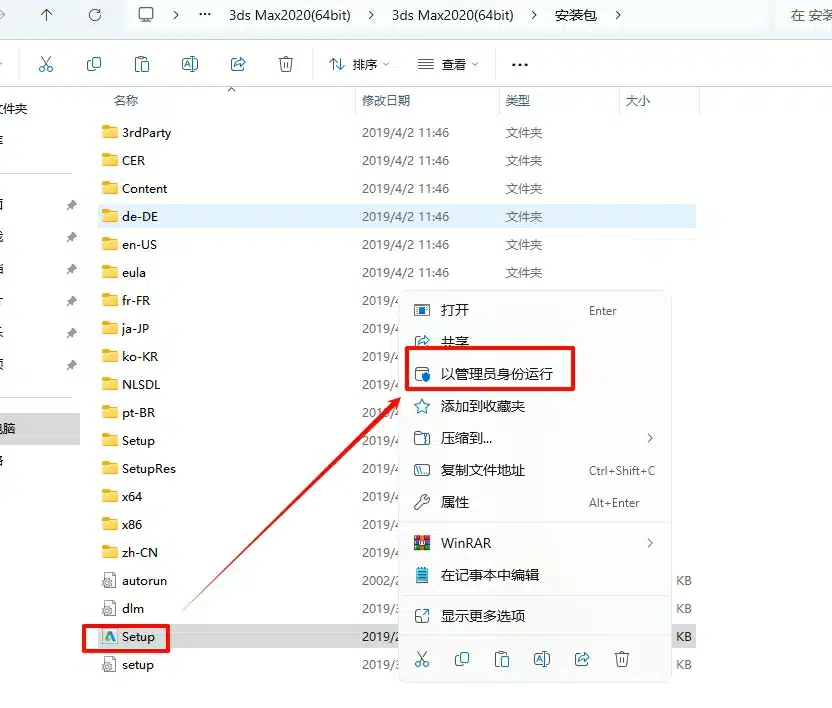Open the 排序 sort dropdown

click(x=360, y=64)
